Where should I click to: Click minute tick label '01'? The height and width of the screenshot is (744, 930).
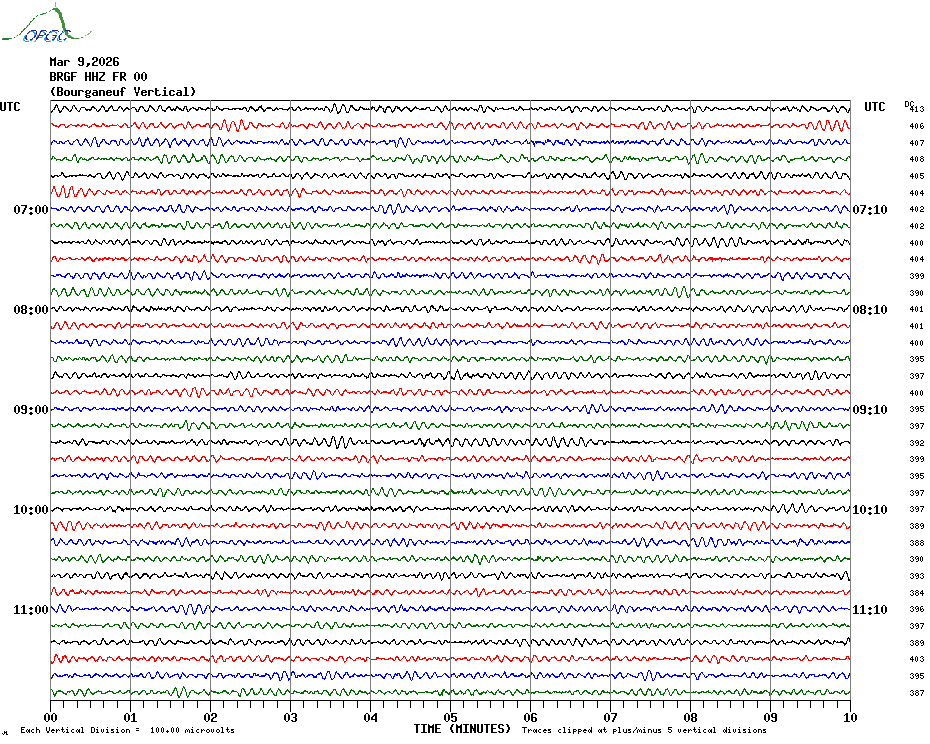(130, 718)
